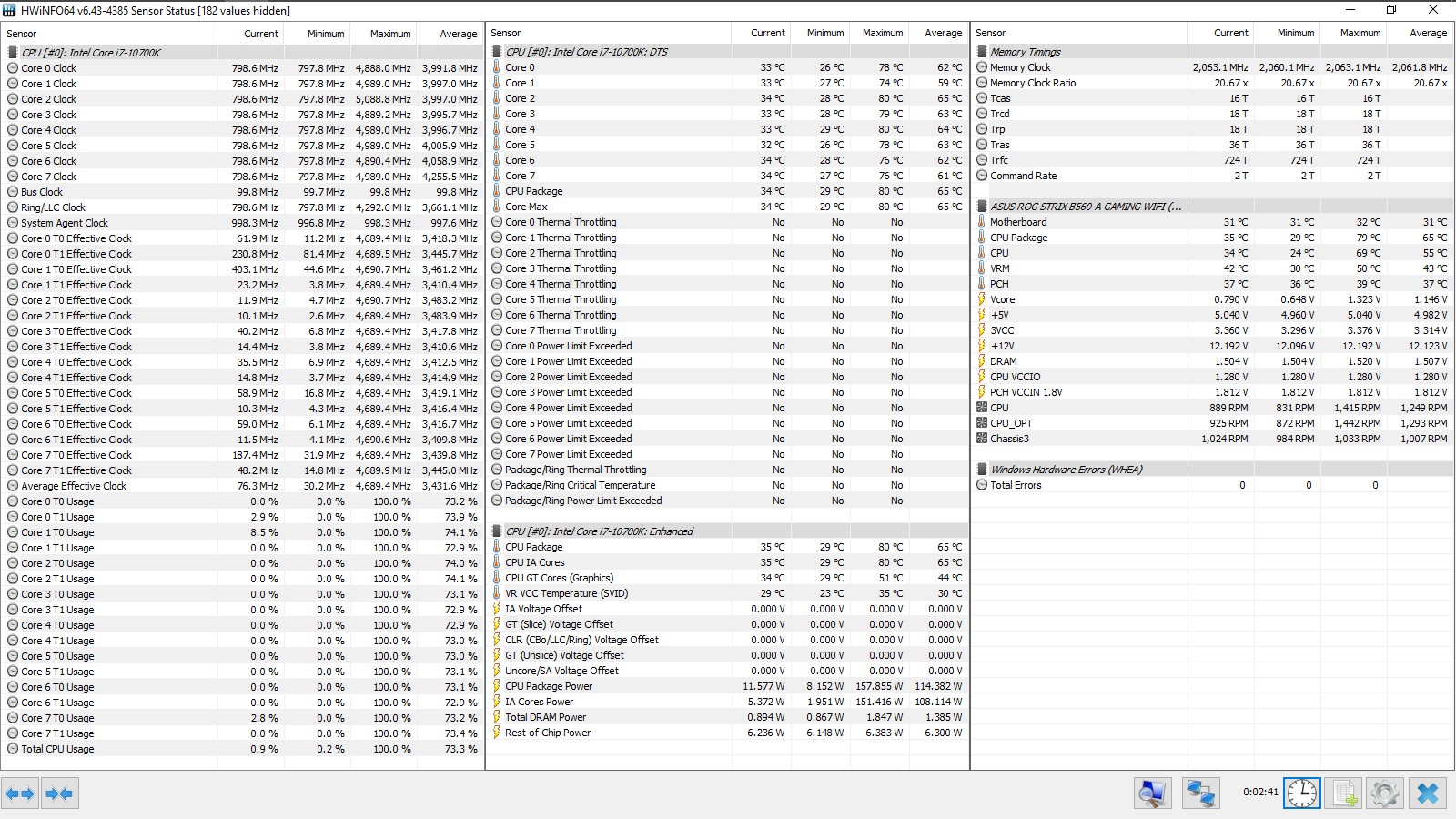Select VR VCC Temperature (SVID) row
Viewport: 1456px width, 819px height.
pos(727,593)
